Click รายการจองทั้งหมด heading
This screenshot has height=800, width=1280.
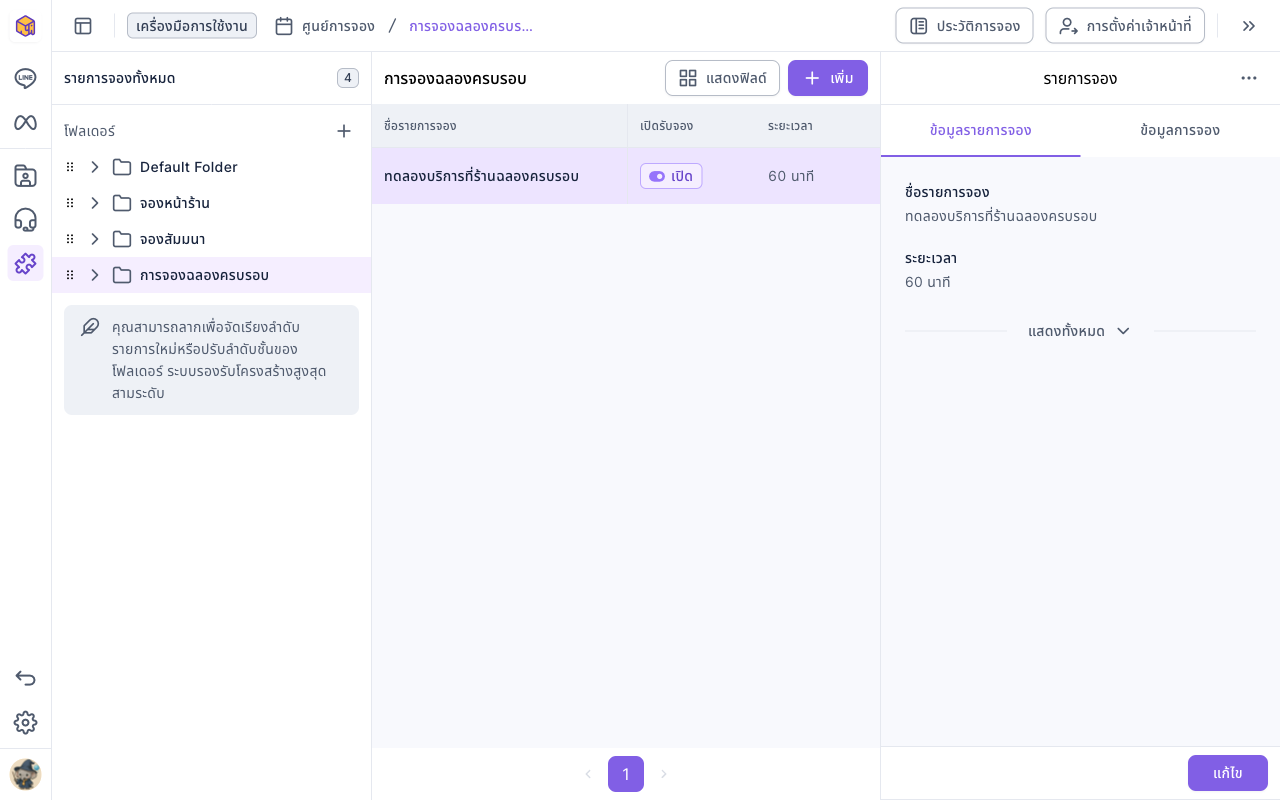click(x=119, y=78)
